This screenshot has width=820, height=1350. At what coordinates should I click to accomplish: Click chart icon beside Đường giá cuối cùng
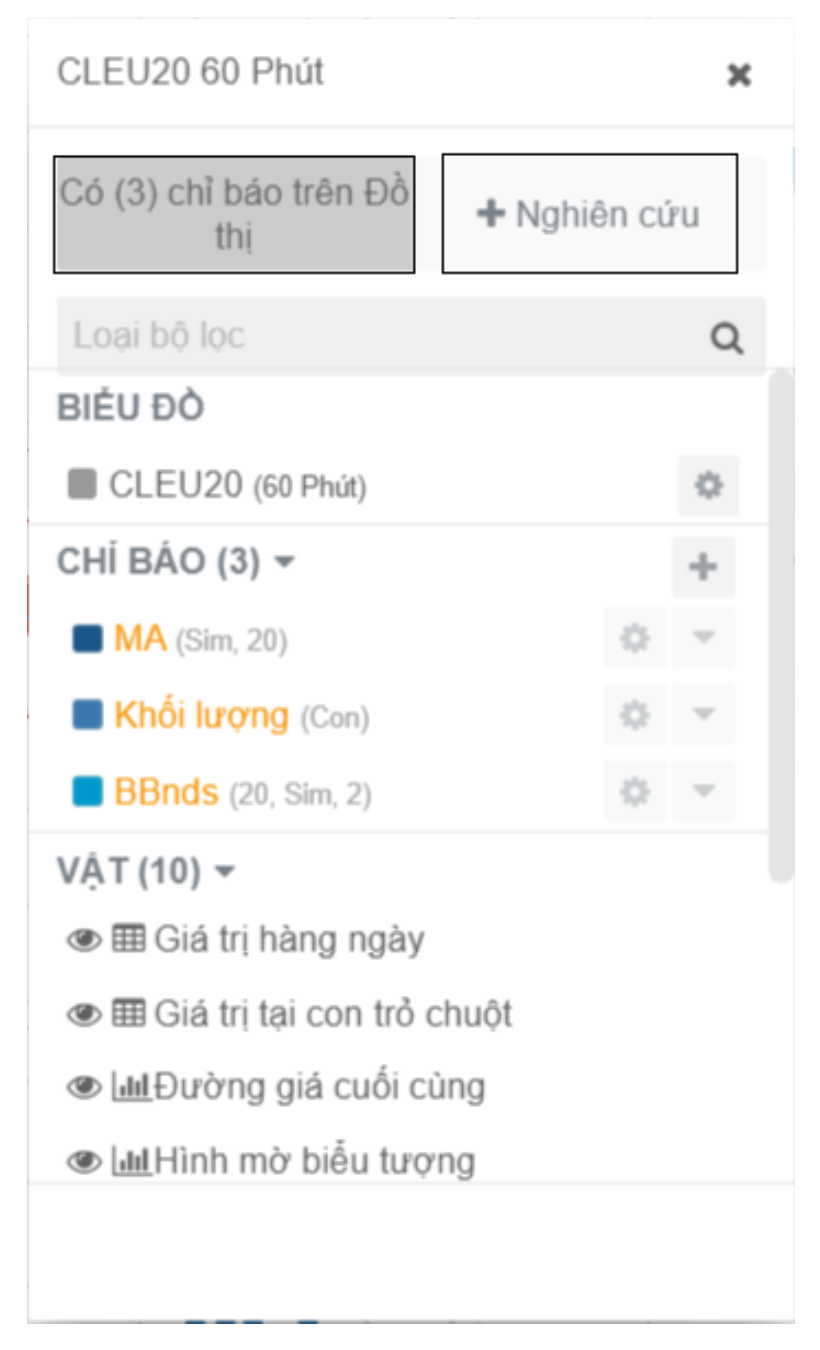click(130, 1087)
